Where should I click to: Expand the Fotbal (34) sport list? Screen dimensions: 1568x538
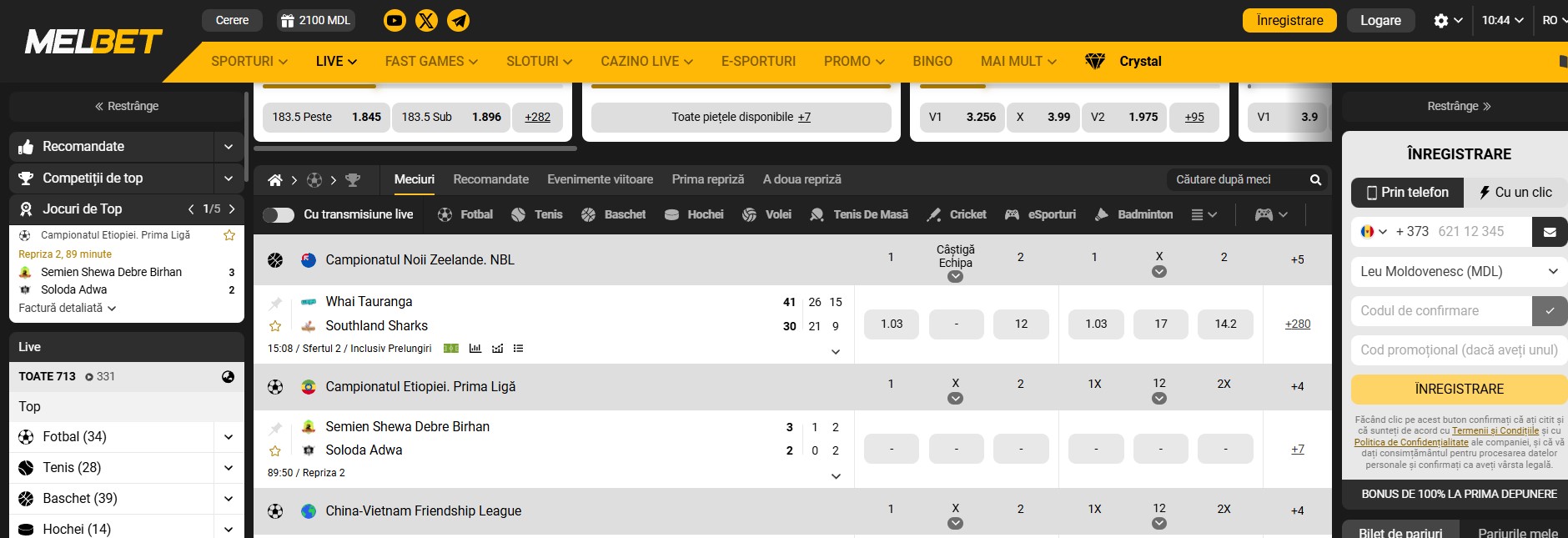coord(229,437)
